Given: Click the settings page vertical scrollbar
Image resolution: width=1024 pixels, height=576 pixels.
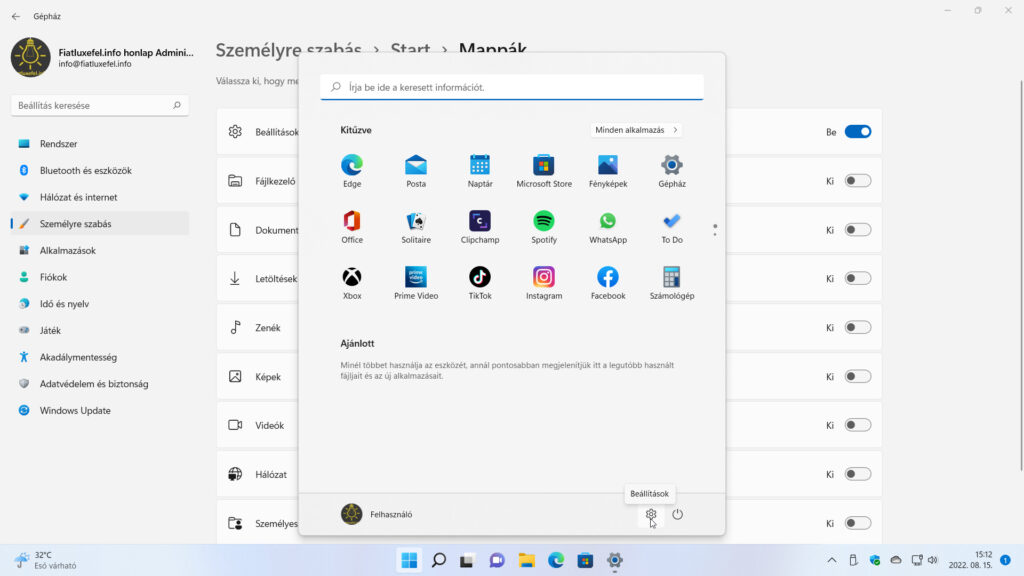Looking at the screenshot, I should coord(1021,274).
